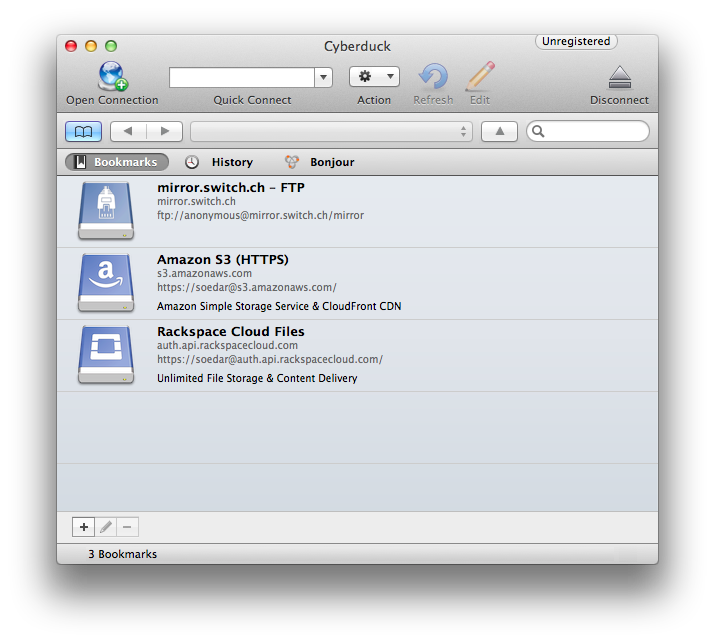Click the Open Connection globe icon
The width and height of the screenshot is (715, 643).
coord(113,76)
